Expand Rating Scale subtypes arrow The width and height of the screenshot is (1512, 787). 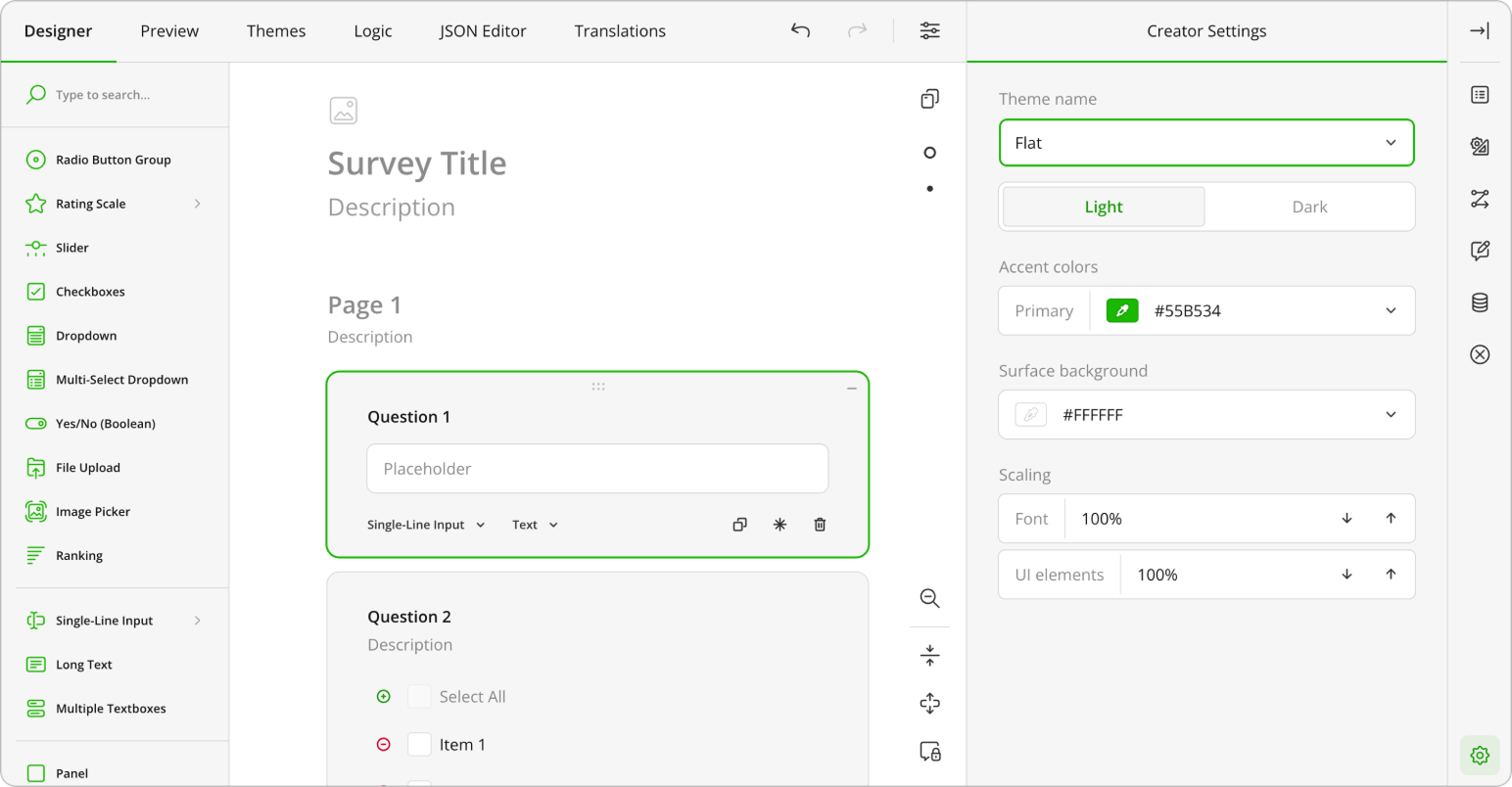pos(197,204)
